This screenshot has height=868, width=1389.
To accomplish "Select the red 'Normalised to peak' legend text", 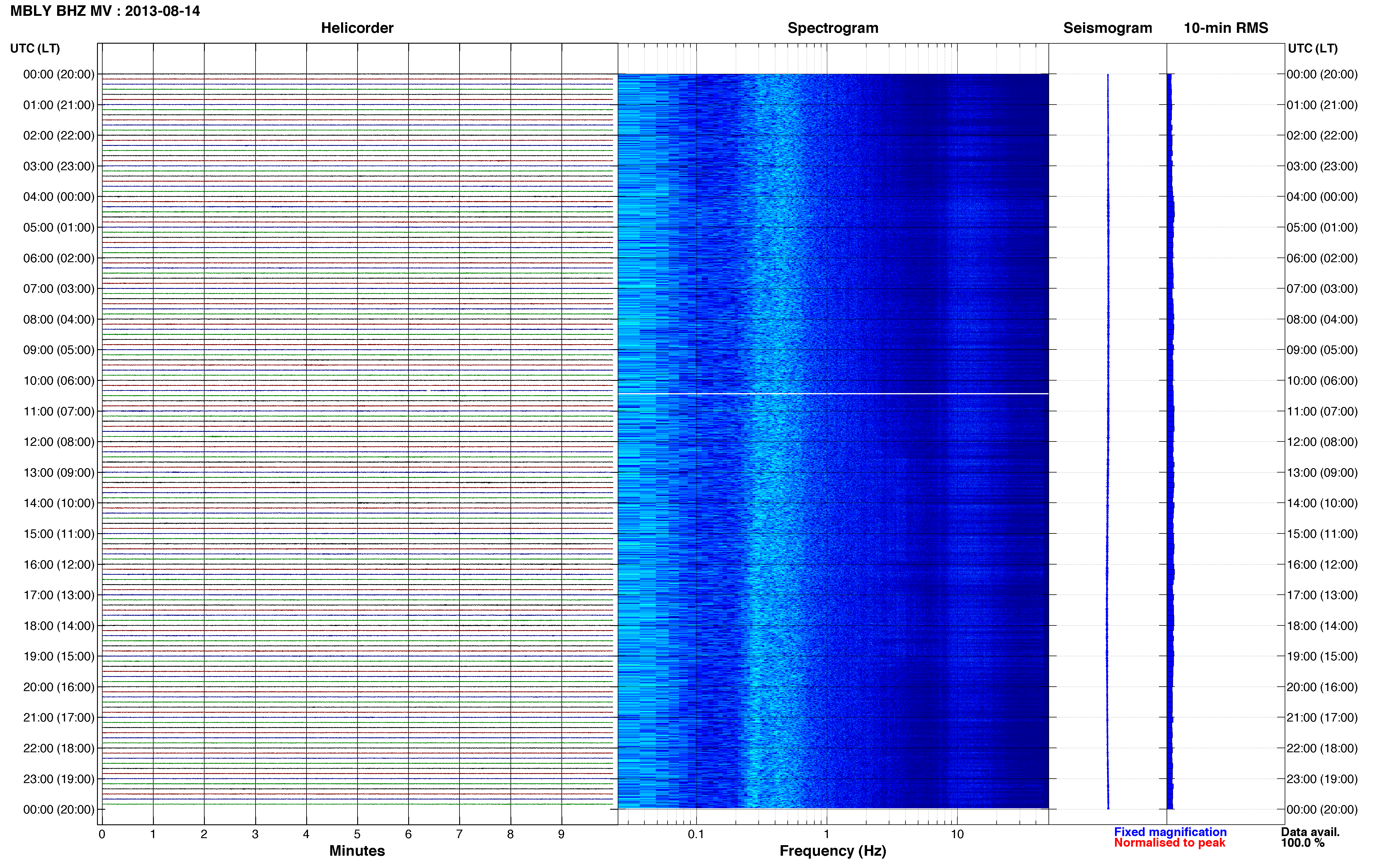I will [1170, 843].
